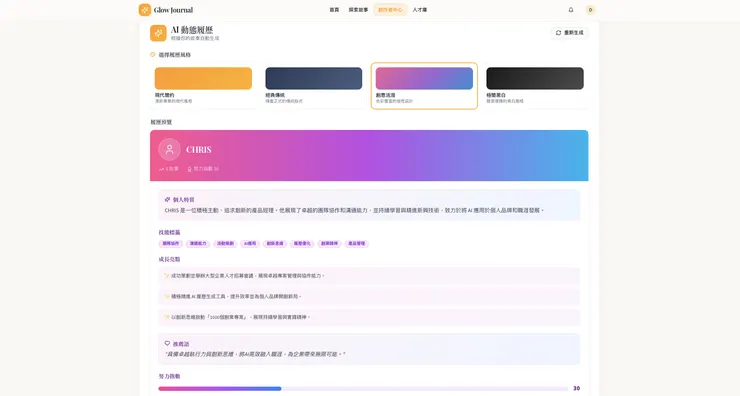Click the 履歷預覽 section label
This screenshot has height=396, width=740.
click(161, 122)
